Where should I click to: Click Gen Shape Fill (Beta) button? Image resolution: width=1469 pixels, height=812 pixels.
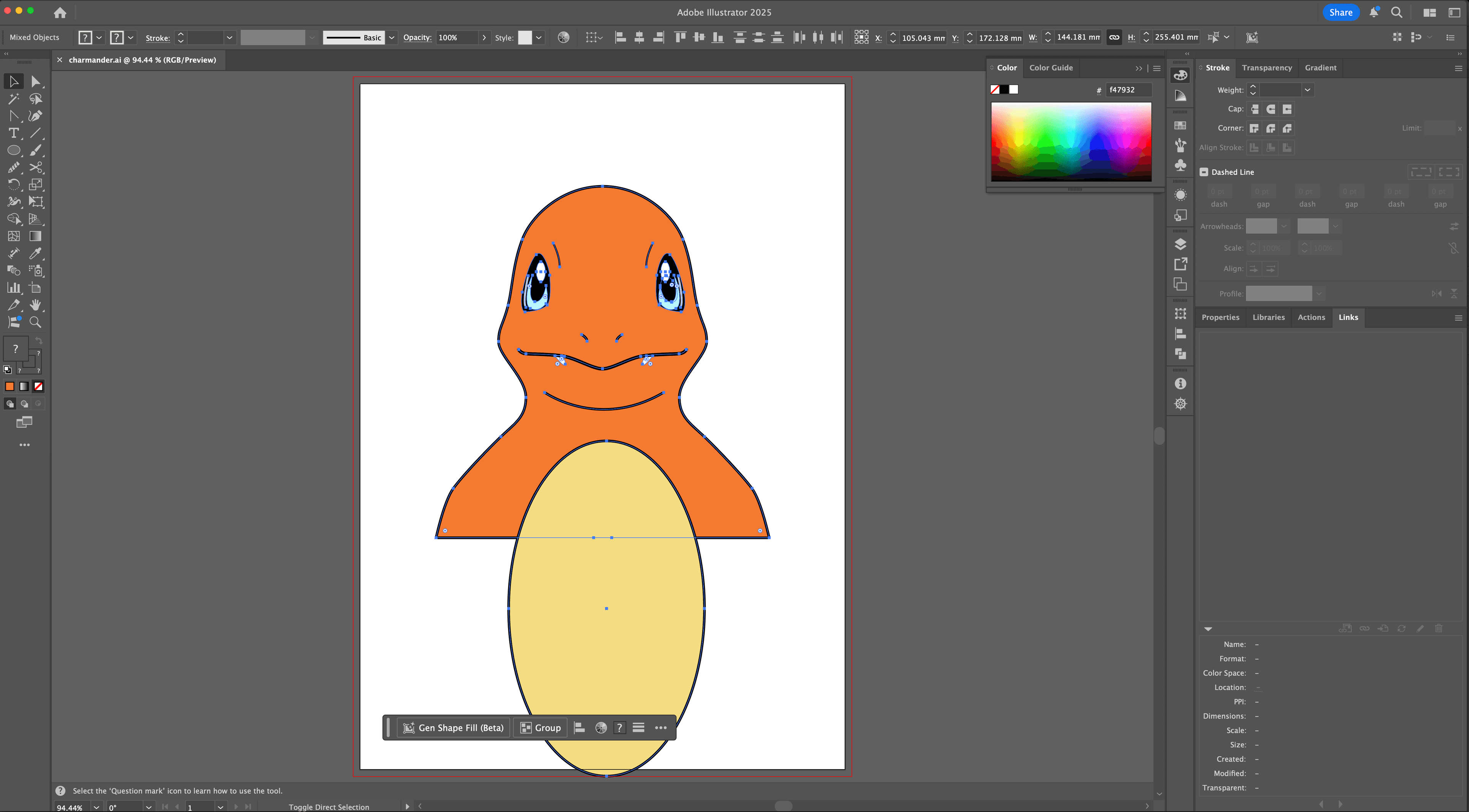454,727
